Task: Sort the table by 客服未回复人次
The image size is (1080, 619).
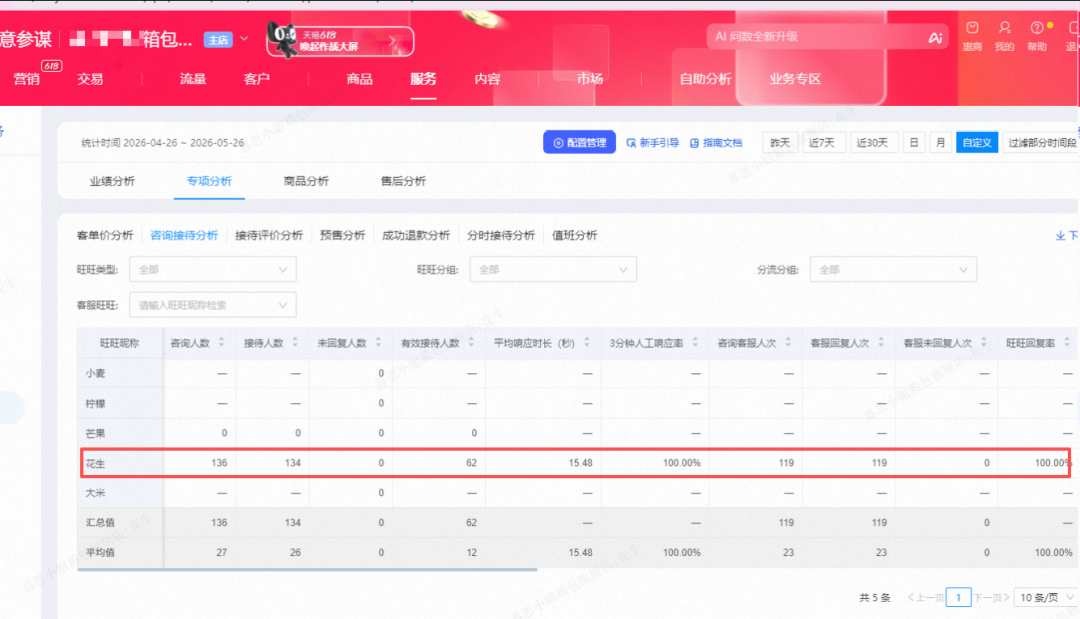Action: click(x=984, y=342)
